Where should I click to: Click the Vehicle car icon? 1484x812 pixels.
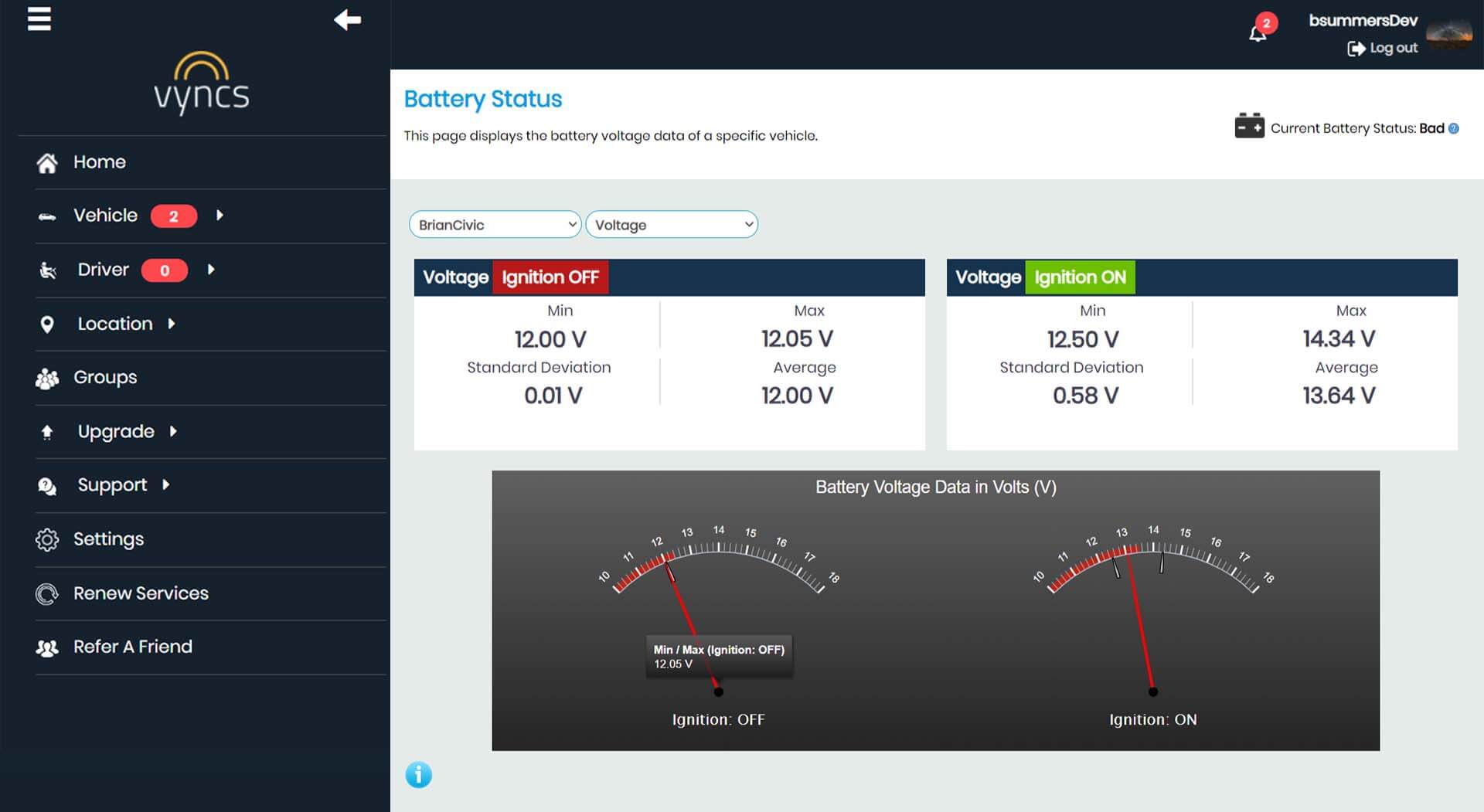click(x=47, y=217)
